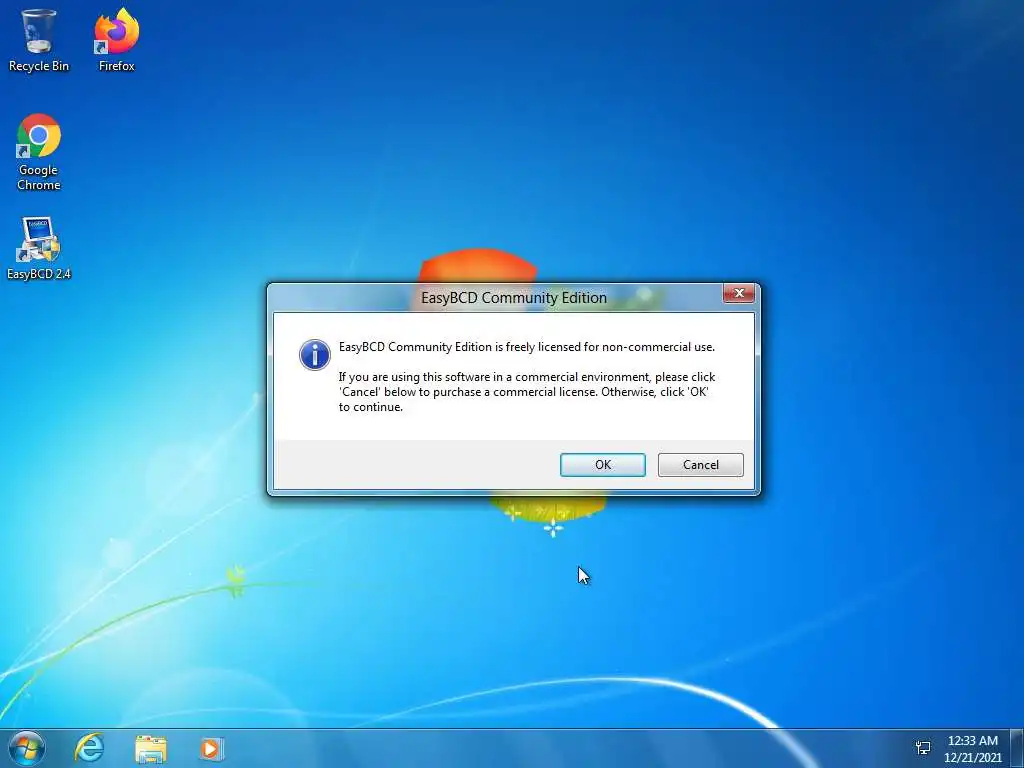Image resolution: width=1024 pixels, height=768 pixels.
Task: Click OK to continue with EasyBCD
Action: point(602,465)
